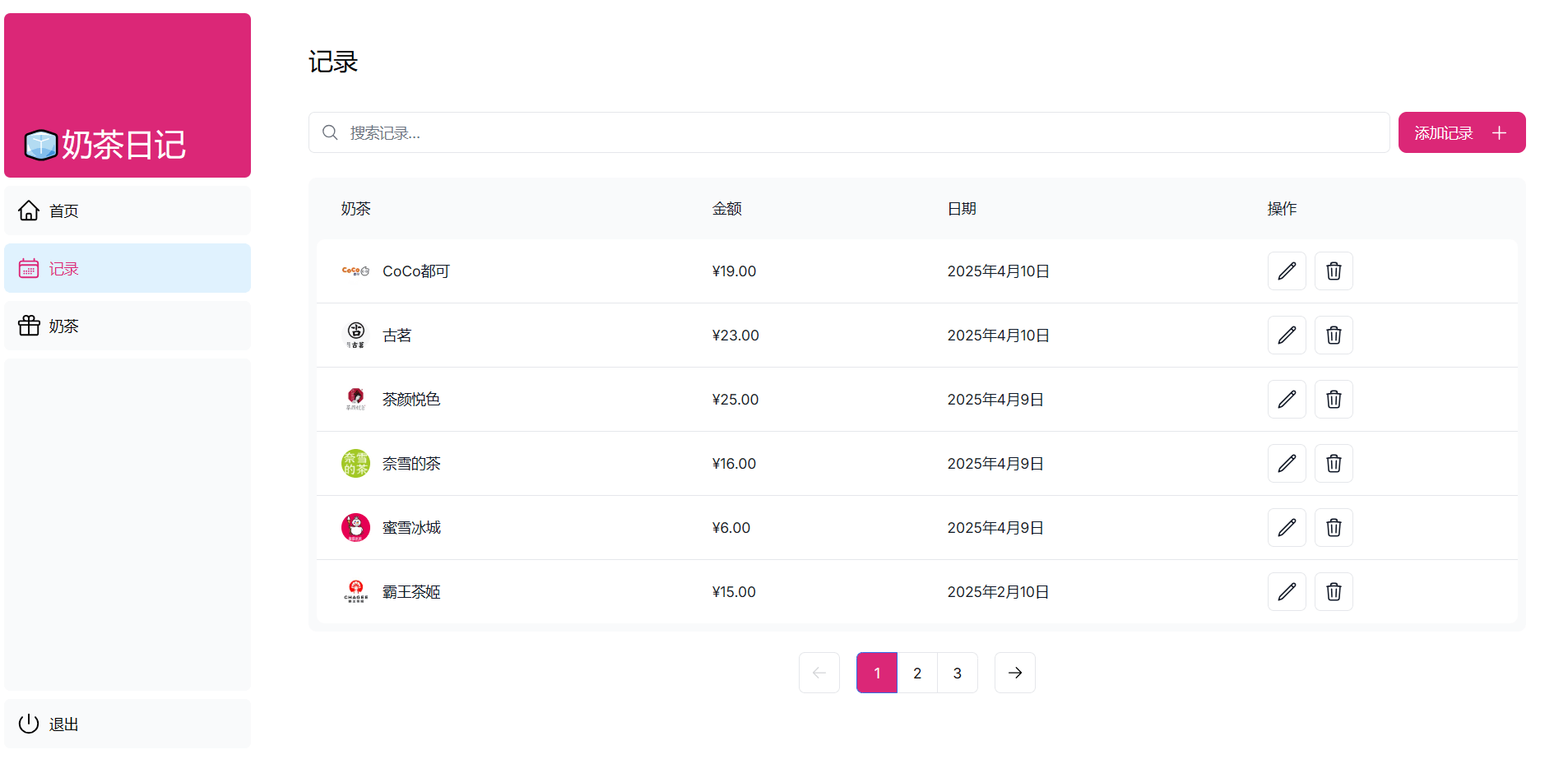
Task: Edit the 霸王茶姬 record
Action: pos(1287,591)
